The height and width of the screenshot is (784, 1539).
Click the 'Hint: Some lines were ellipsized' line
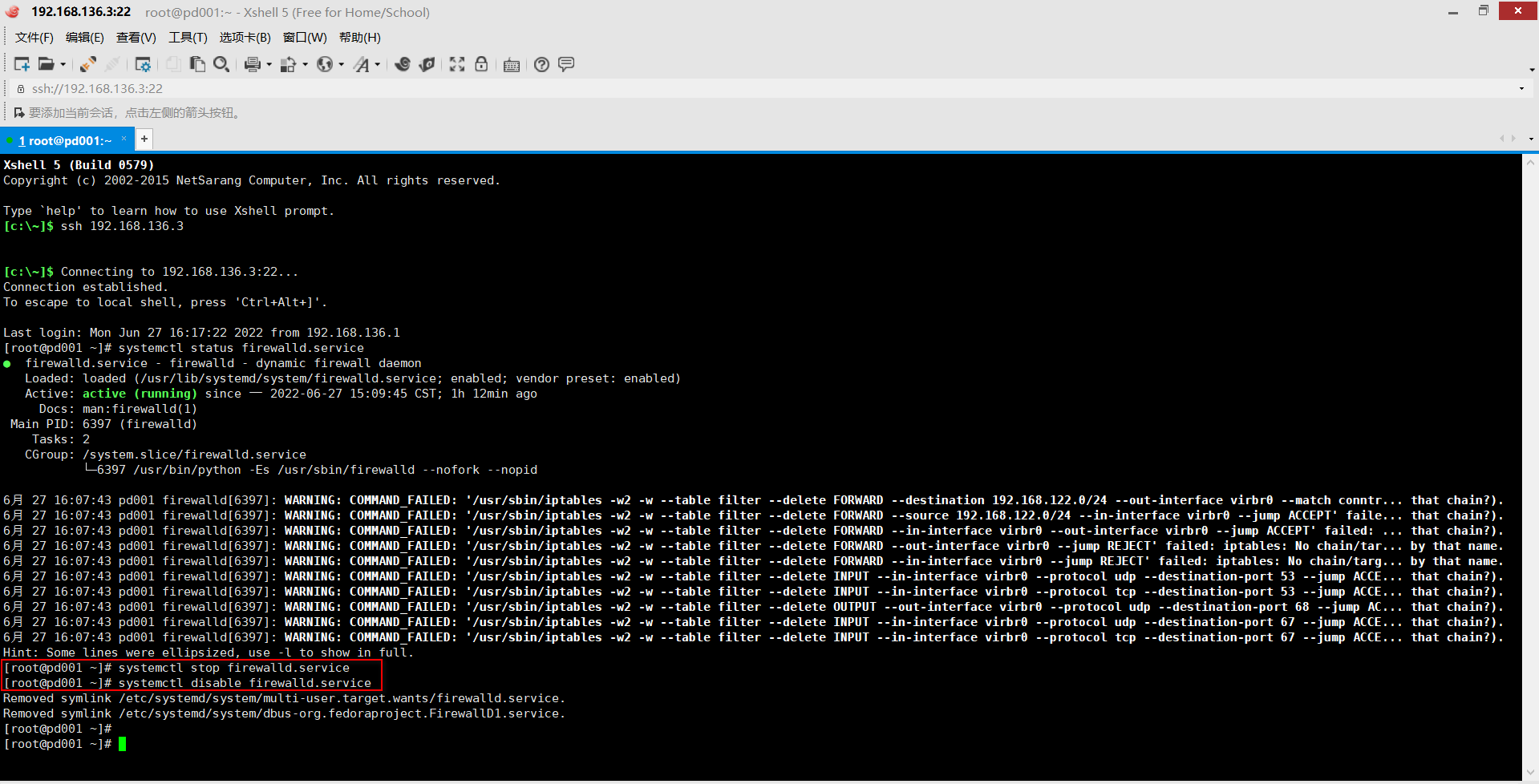pos(209,653)
